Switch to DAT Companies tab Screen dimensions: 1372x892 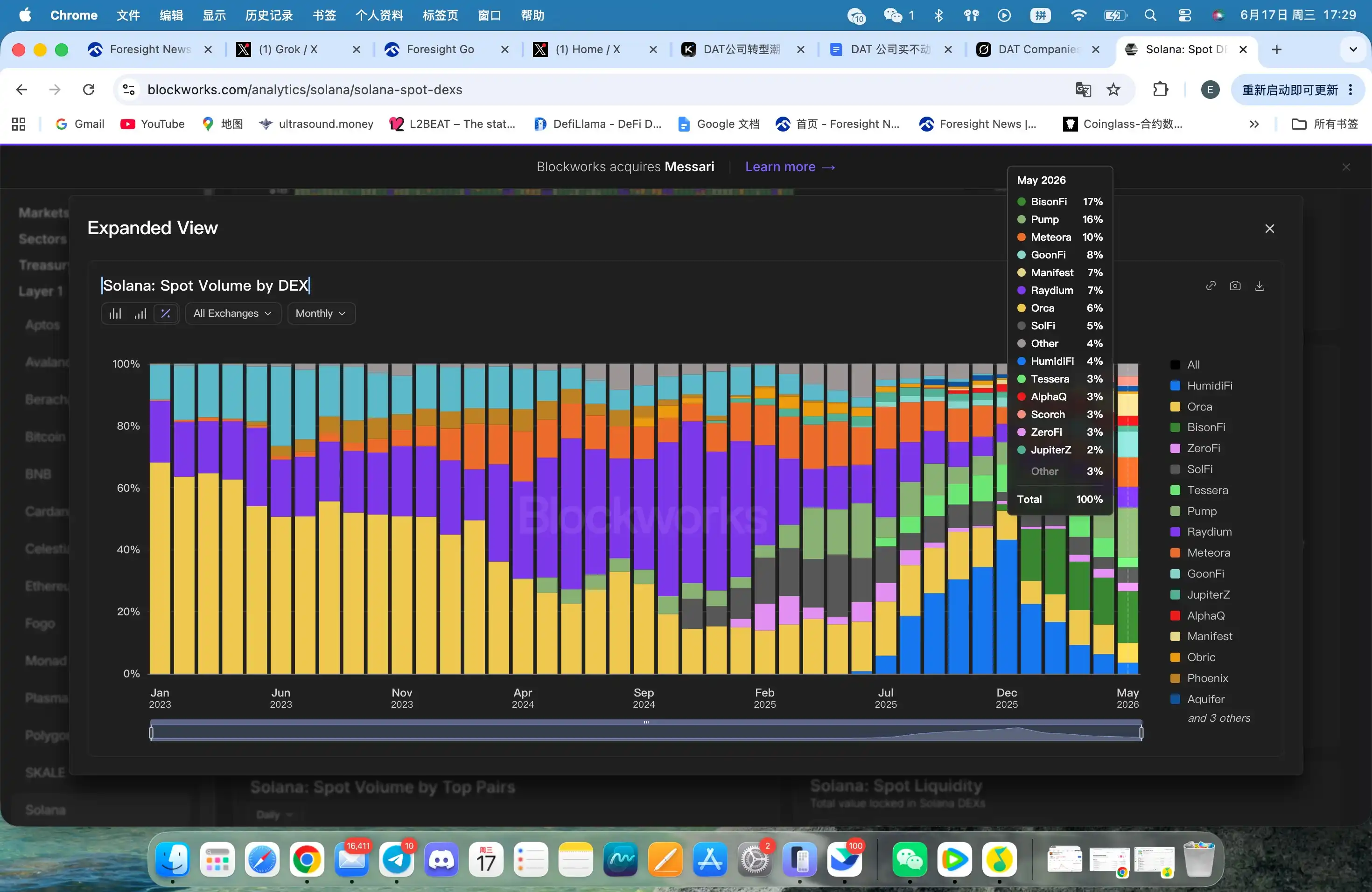point(1038,49)
